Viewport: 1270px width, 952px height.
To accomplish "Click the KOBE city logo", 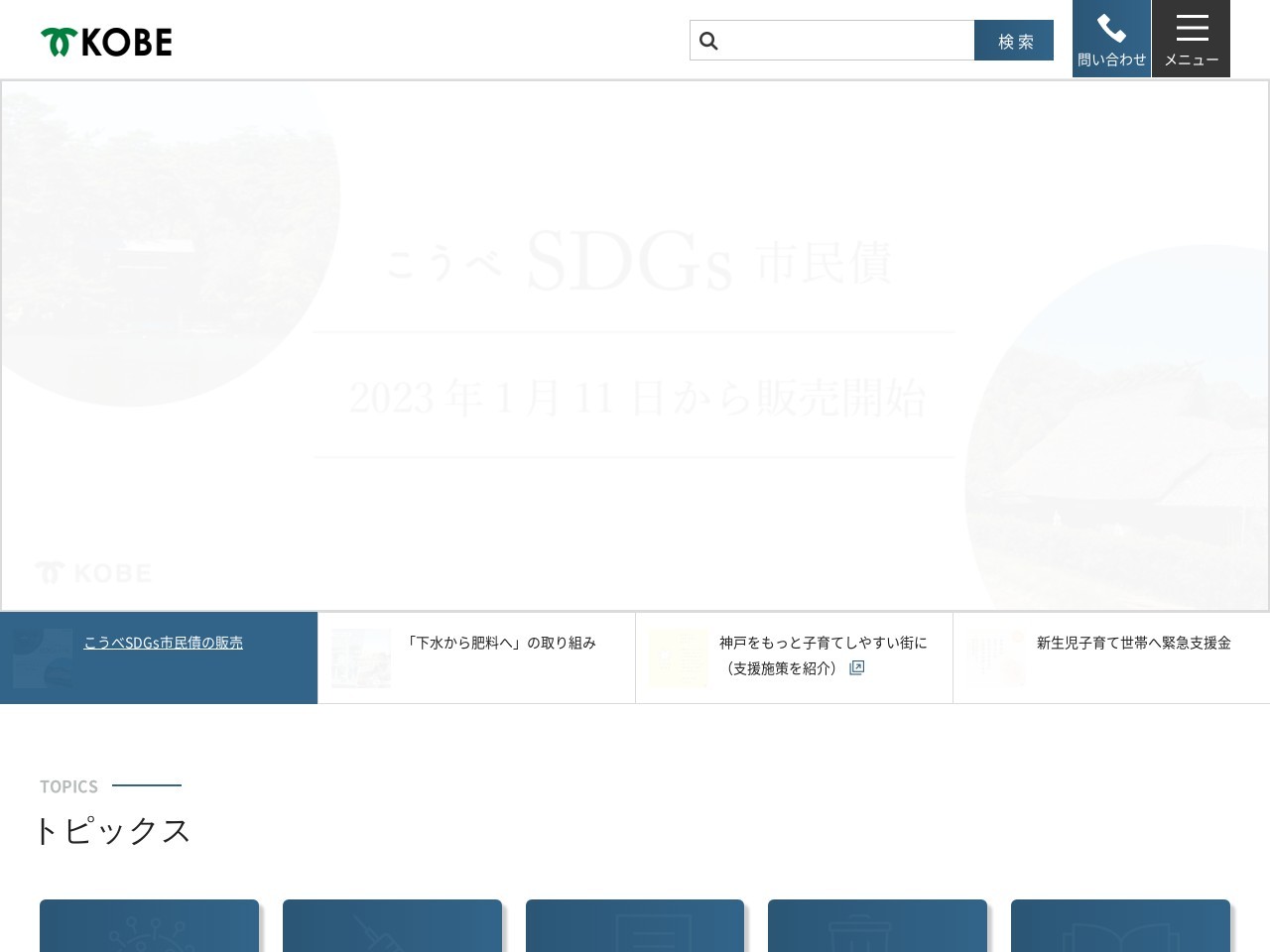I will pos(106,42).
